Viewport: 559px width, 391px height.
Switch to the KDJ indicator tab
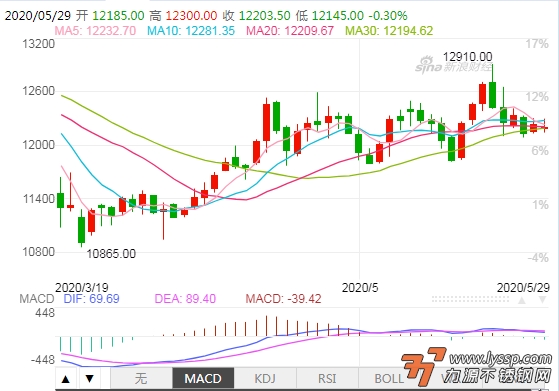[265, 379]
